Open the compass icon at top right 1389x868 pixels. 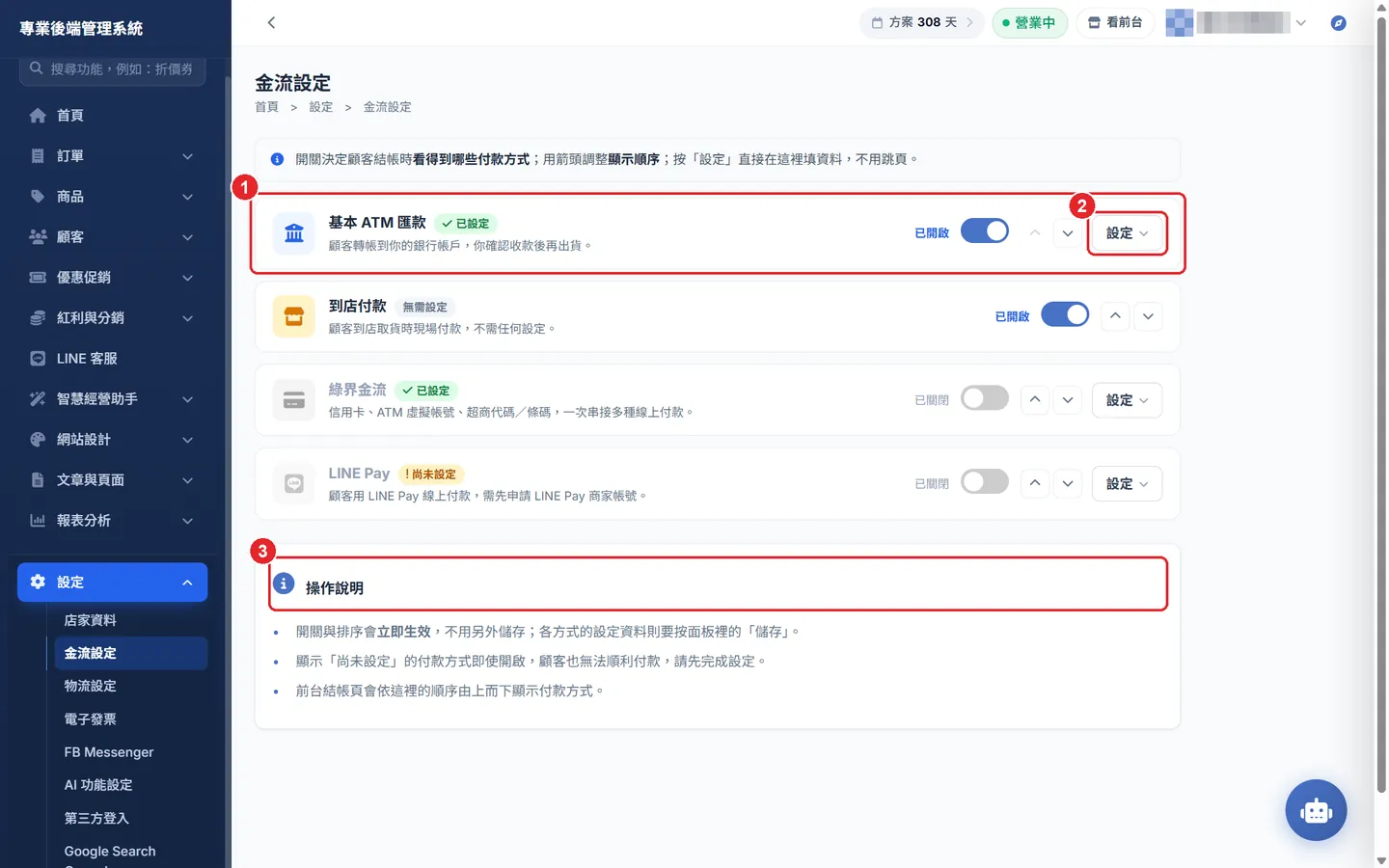click(1338, 22)
